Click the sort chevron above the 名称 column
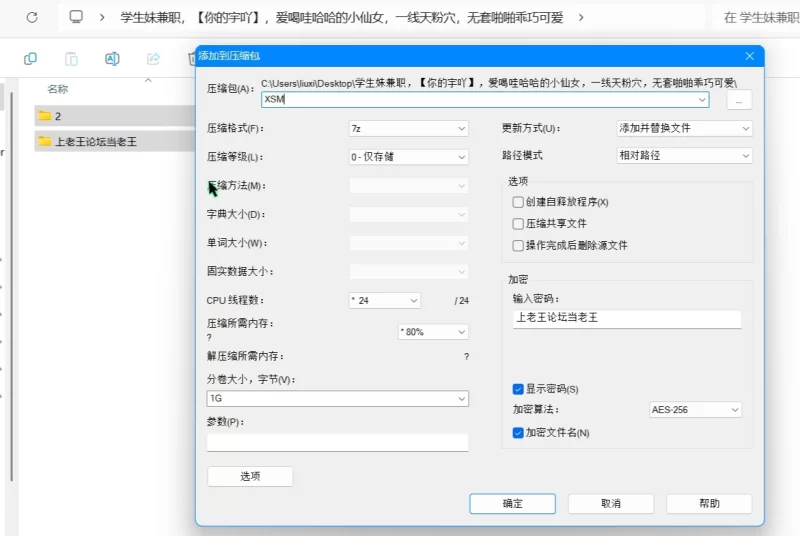The width and height of the screenshot is (800, 536). [x=148, y=80]
